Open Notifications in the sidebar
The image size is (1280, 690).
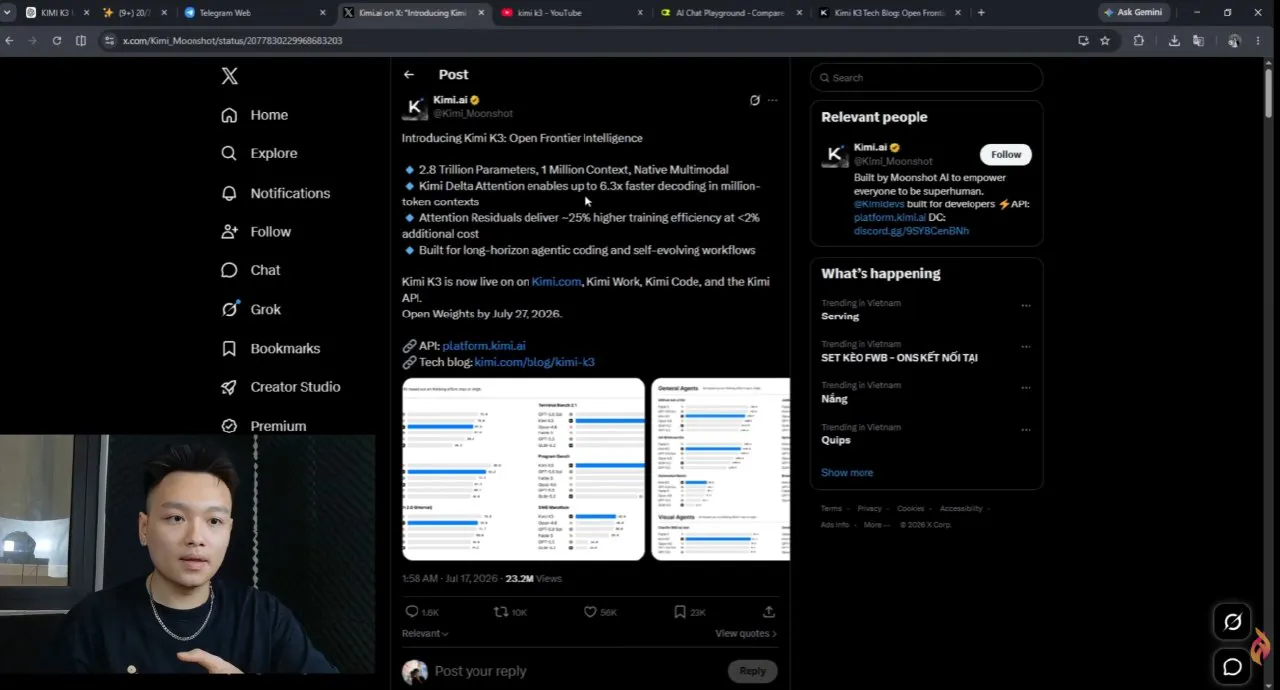(275, 193)
